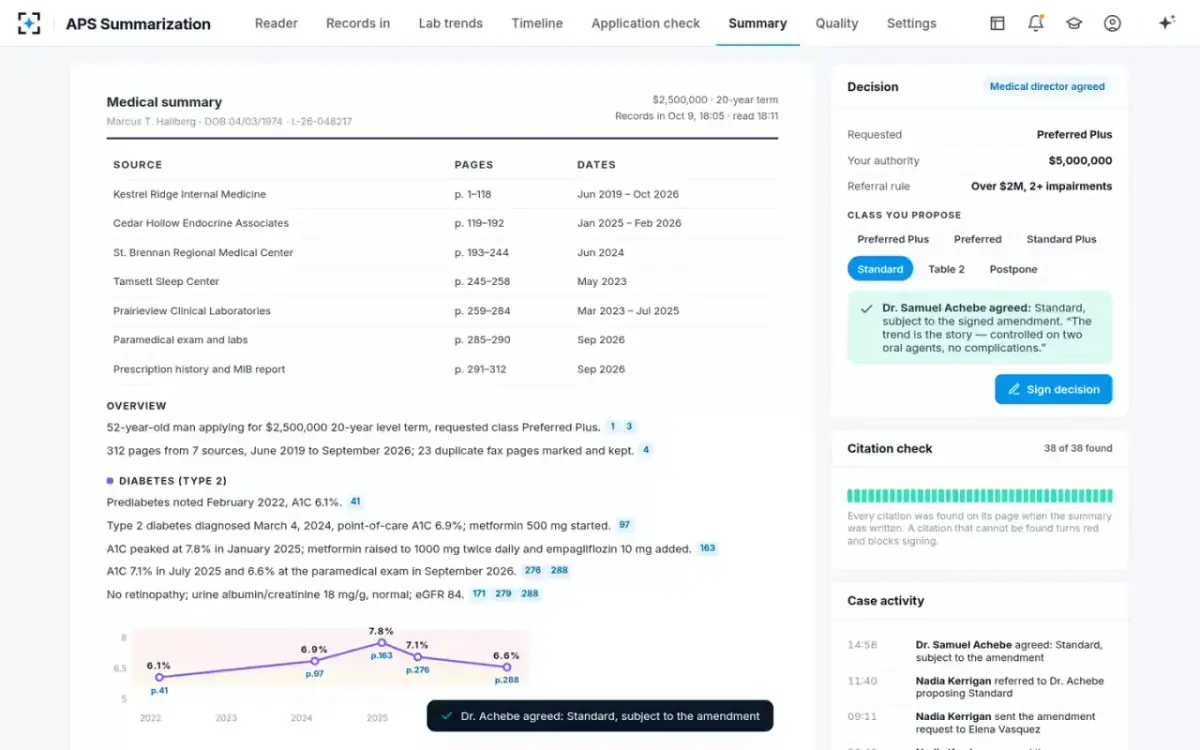
Task: Click Dr. Samuel Achebe agreement note
Action: point(979,328)
